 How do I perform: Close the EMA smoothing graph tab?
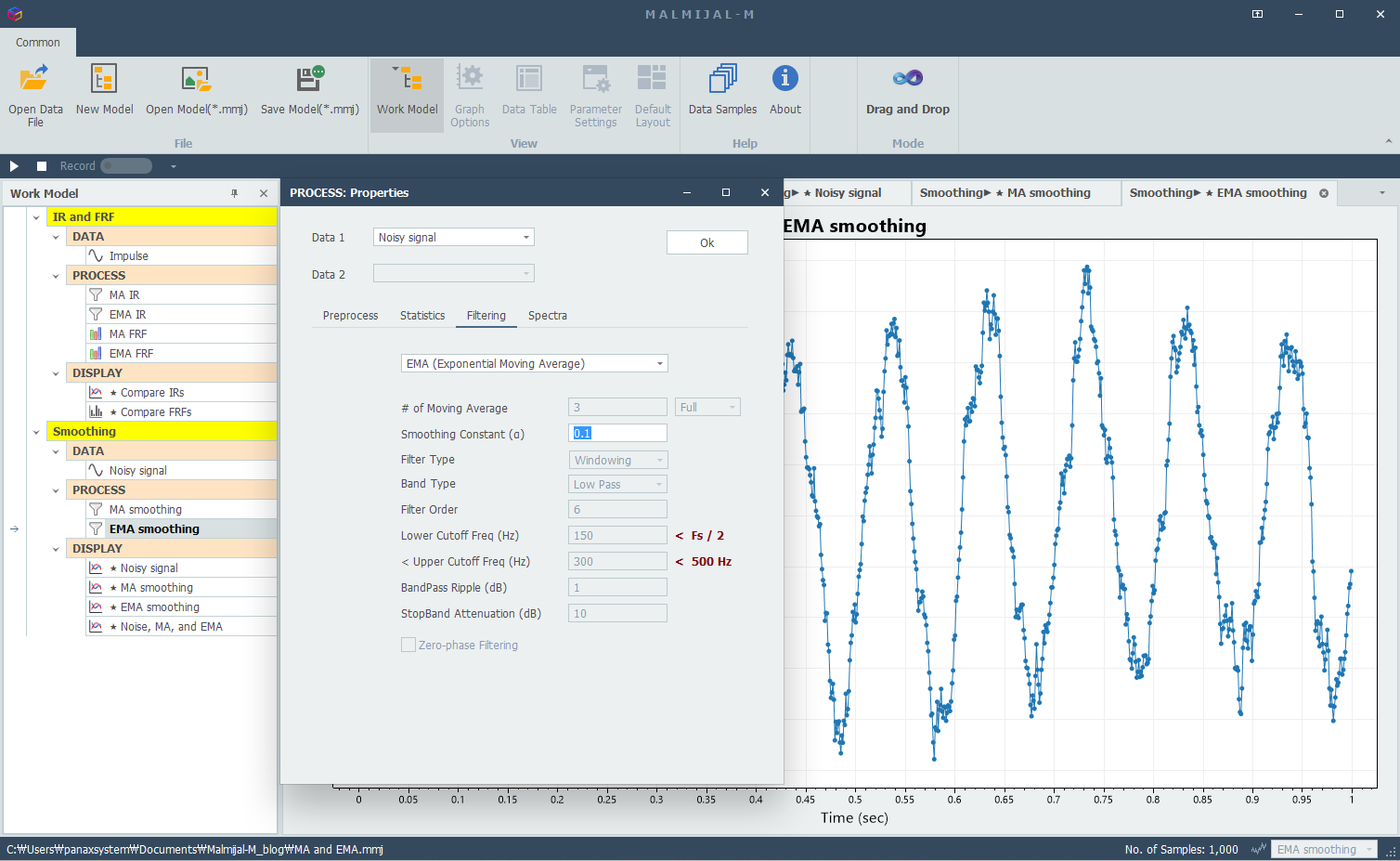click(x=1324, y=193)
